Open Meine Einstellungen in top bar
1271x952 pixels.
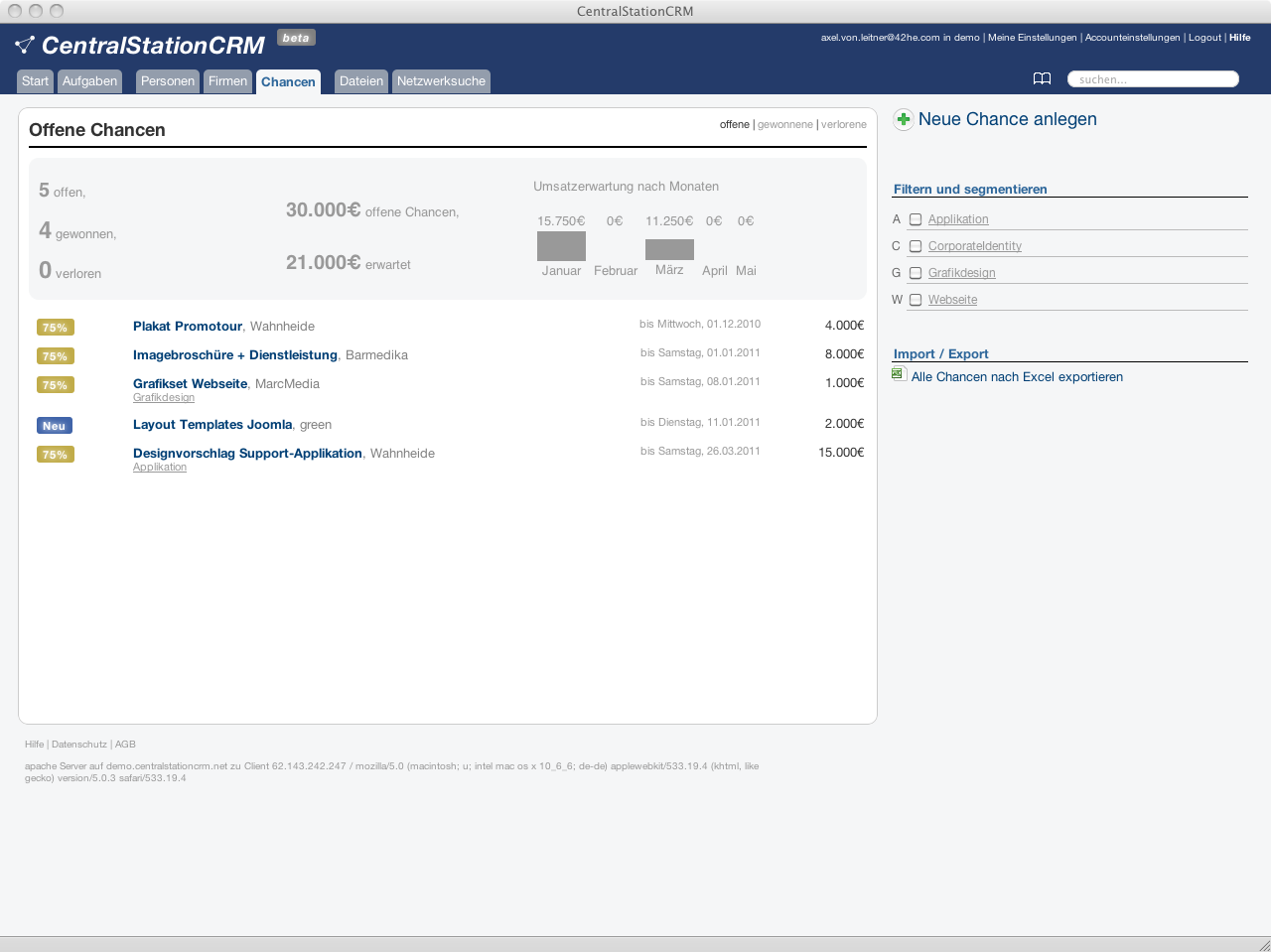coord(1032,38)
